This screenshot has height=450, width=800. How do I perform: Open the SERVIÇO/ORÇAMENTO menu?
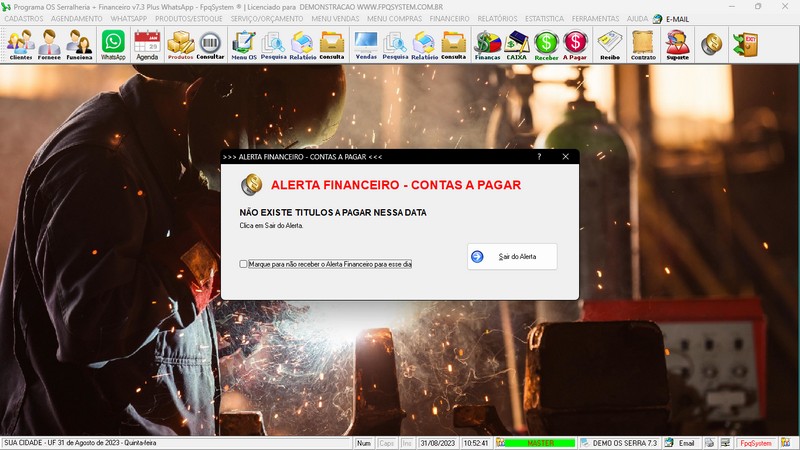tap(267, 18)
